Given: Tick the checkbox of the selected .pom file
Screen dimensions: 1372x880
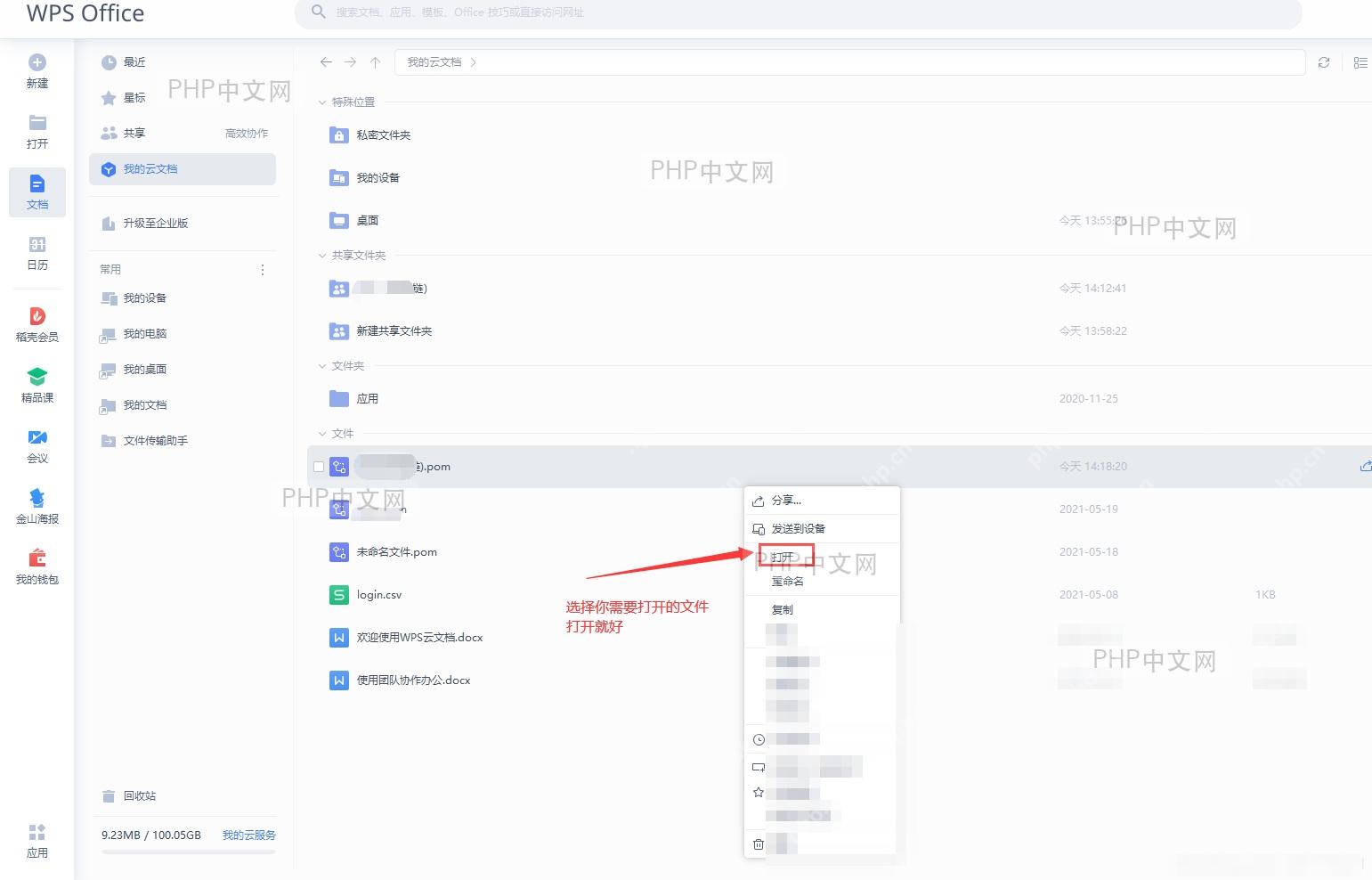Looking at the screenshot, I should pos(319,467).
